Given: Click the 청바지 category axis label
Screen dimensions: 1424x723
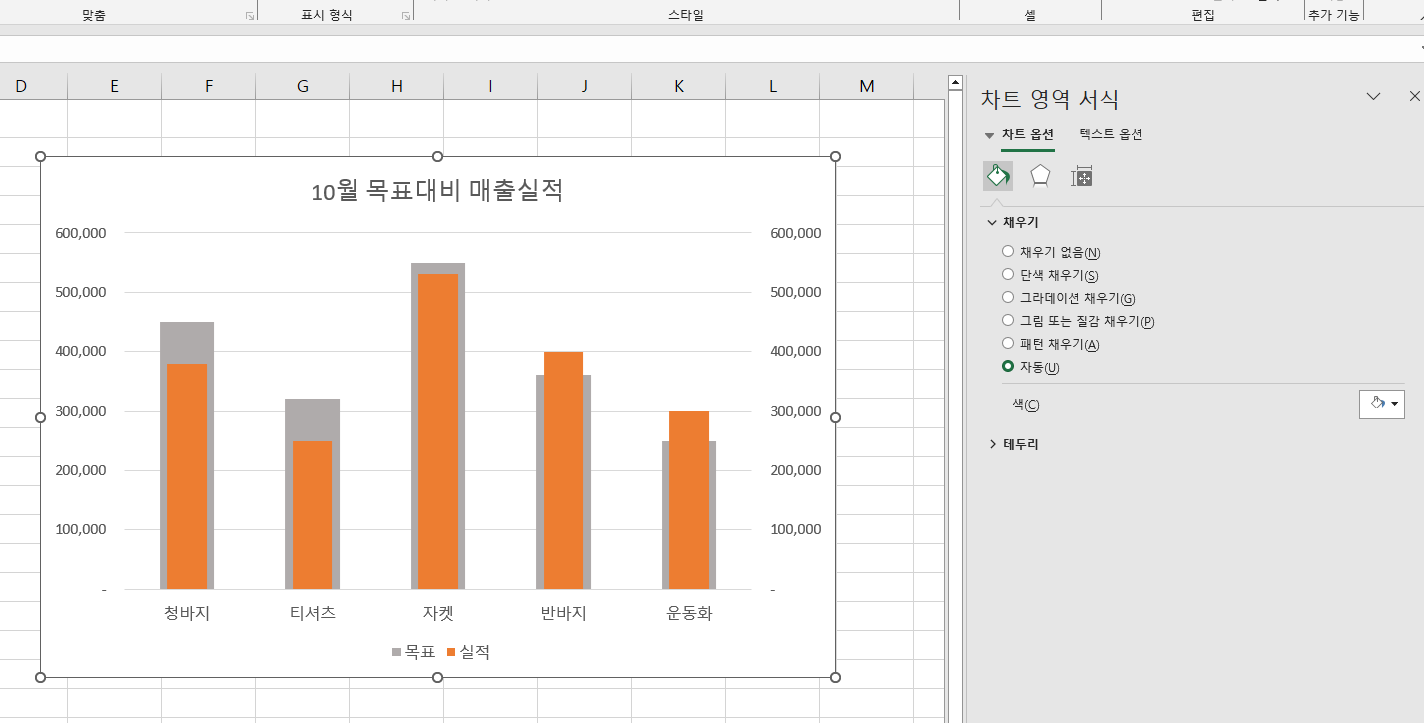Looking at the screenshot, I should coord(187,613).
